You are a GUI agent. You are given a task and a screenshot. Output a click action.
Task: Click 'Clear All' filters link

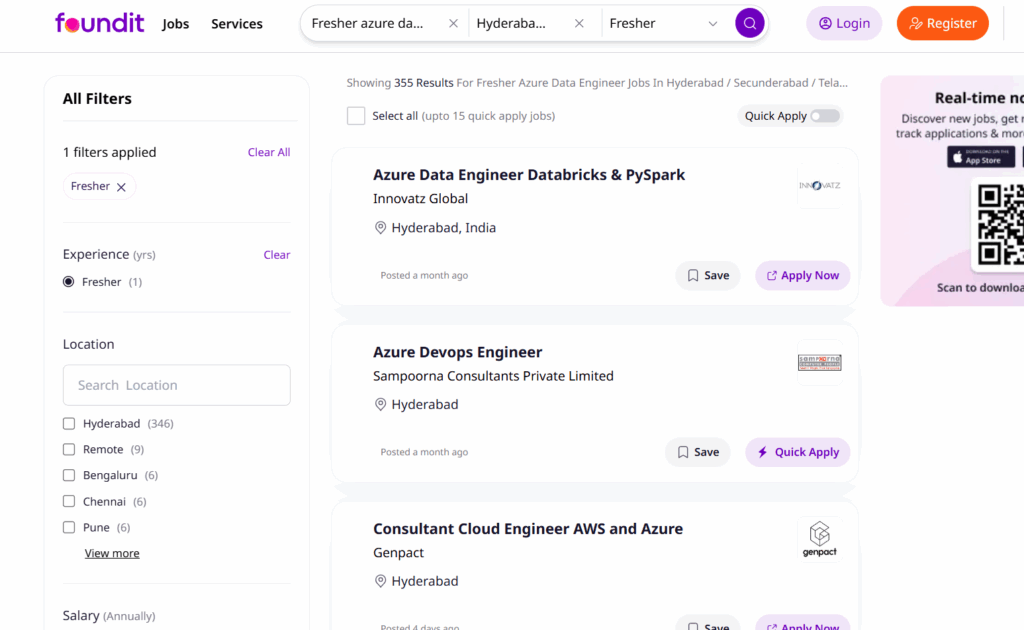click(x=269, y=152)
